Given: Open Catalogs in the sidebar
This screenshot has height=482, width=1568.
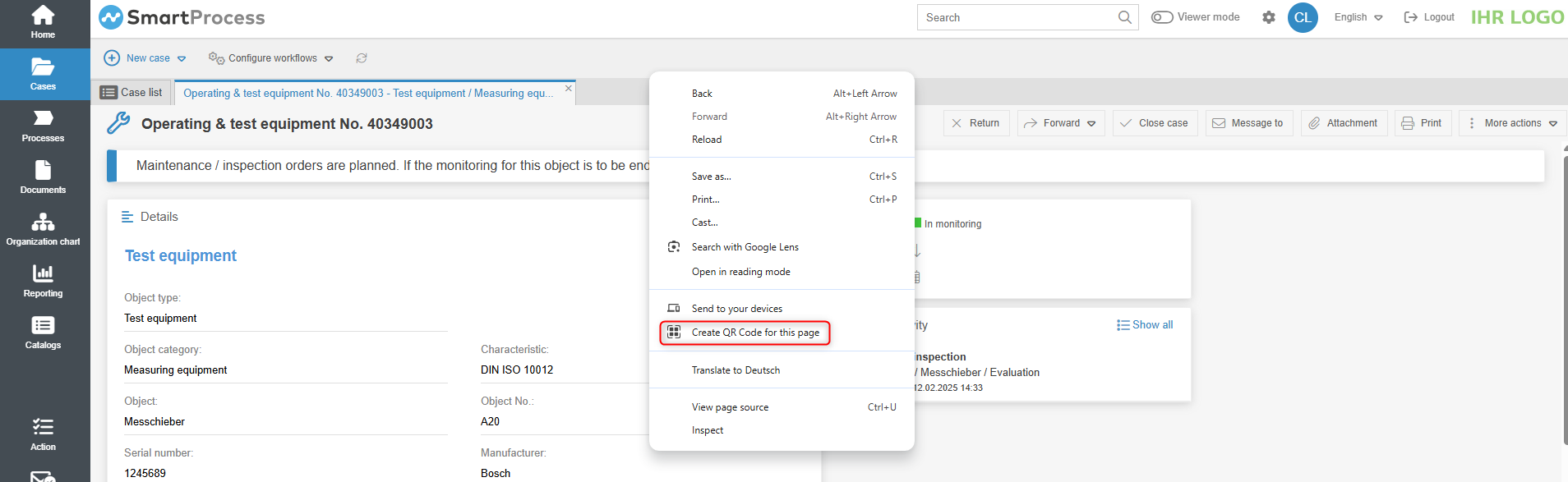Looking at the screenshot, I should [43, 333].
